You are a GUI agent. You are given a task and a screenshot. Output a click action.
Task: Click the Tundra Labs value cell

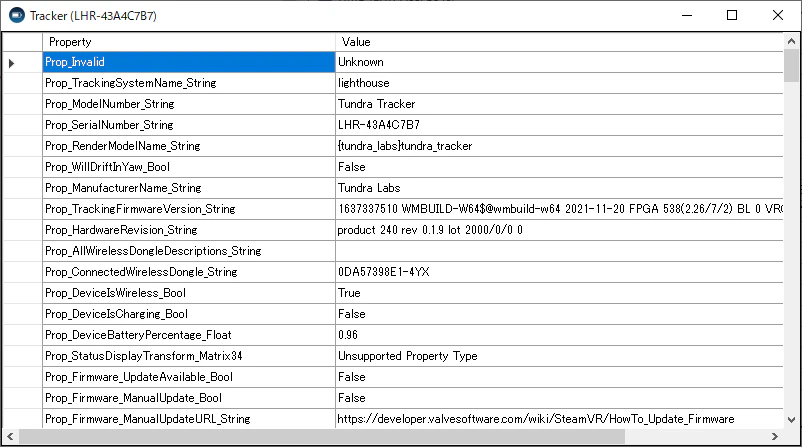coord(559,188)
